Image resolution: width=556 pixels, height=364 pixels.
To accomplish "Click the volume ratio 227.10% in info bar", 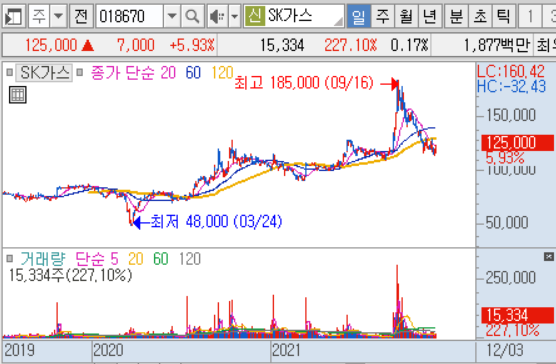I will pos(350,45).
